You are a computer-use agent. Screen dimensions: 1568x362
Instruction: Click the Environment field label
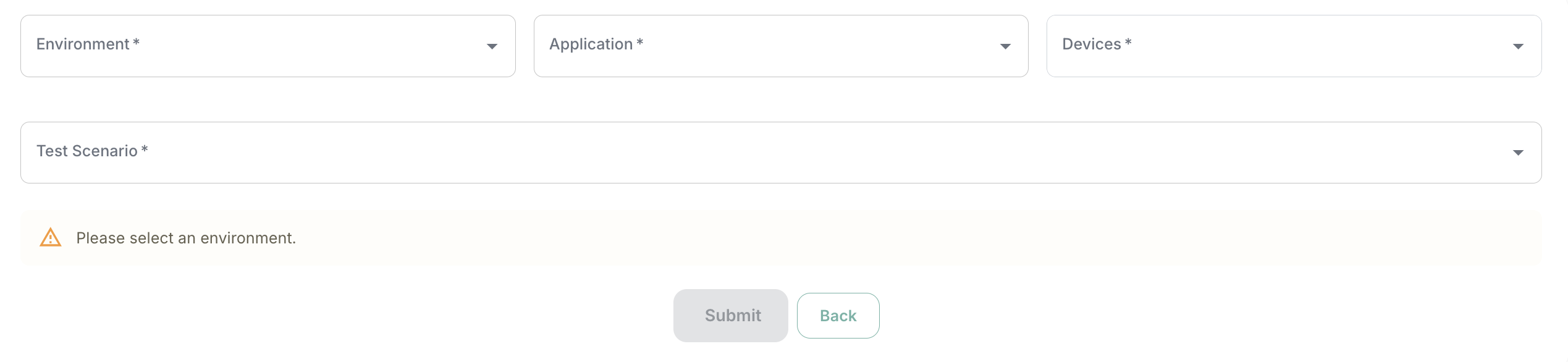[x=83, y=44]
